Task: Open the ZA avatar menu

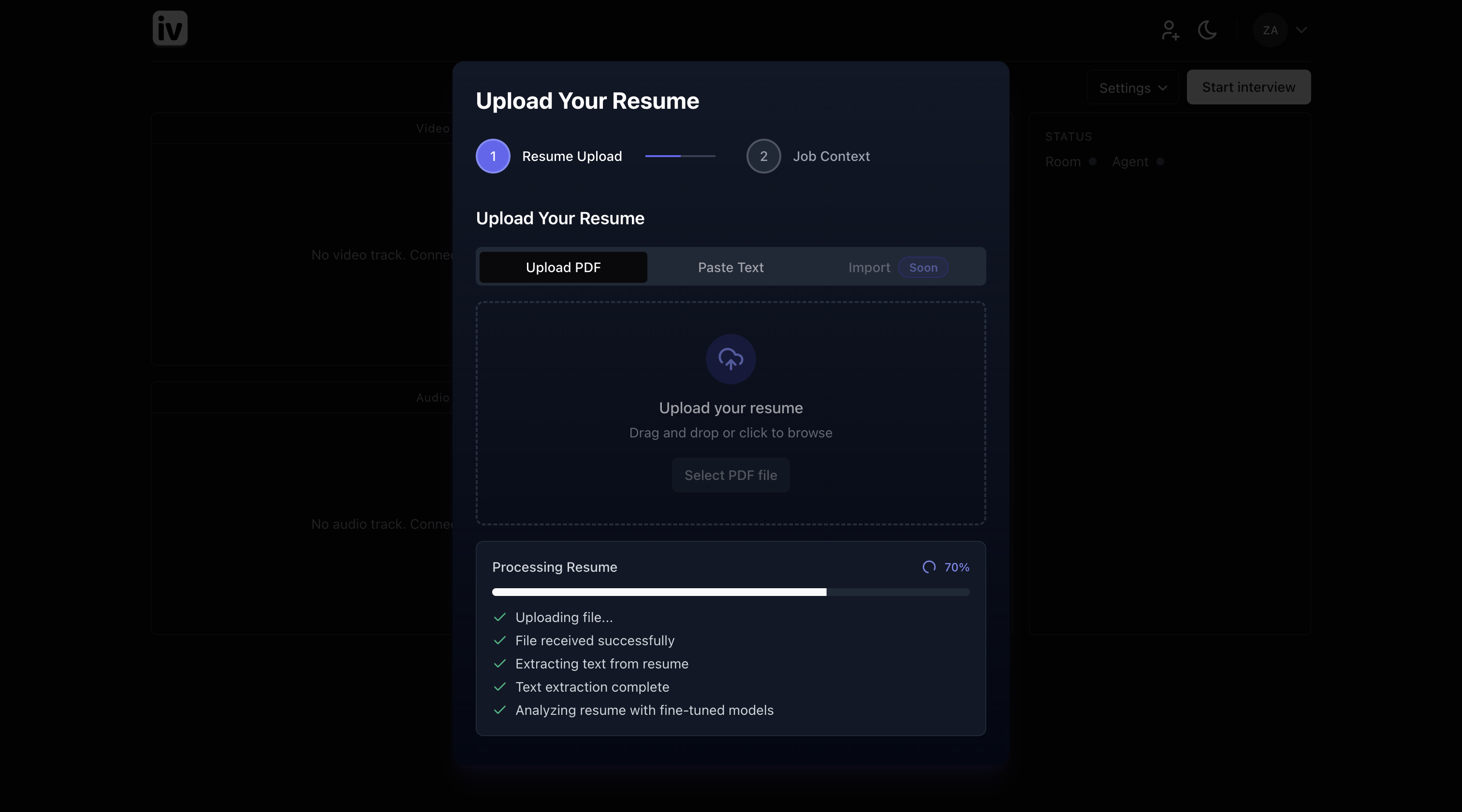Action: (1270, 30)
